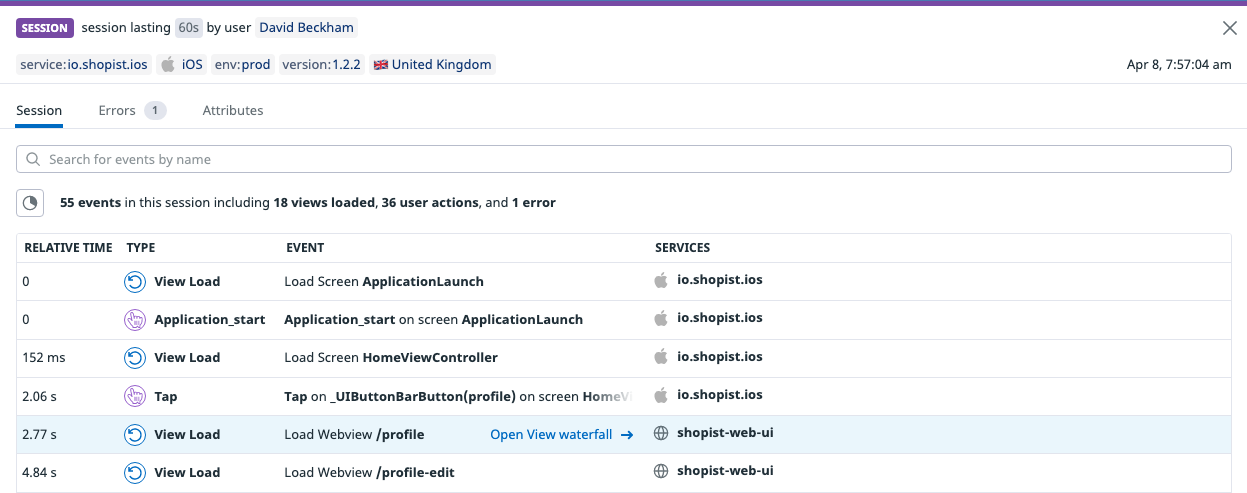Click the United Kingdom country tag
This screenshot has width=1247, height=493.
point(432,65)
